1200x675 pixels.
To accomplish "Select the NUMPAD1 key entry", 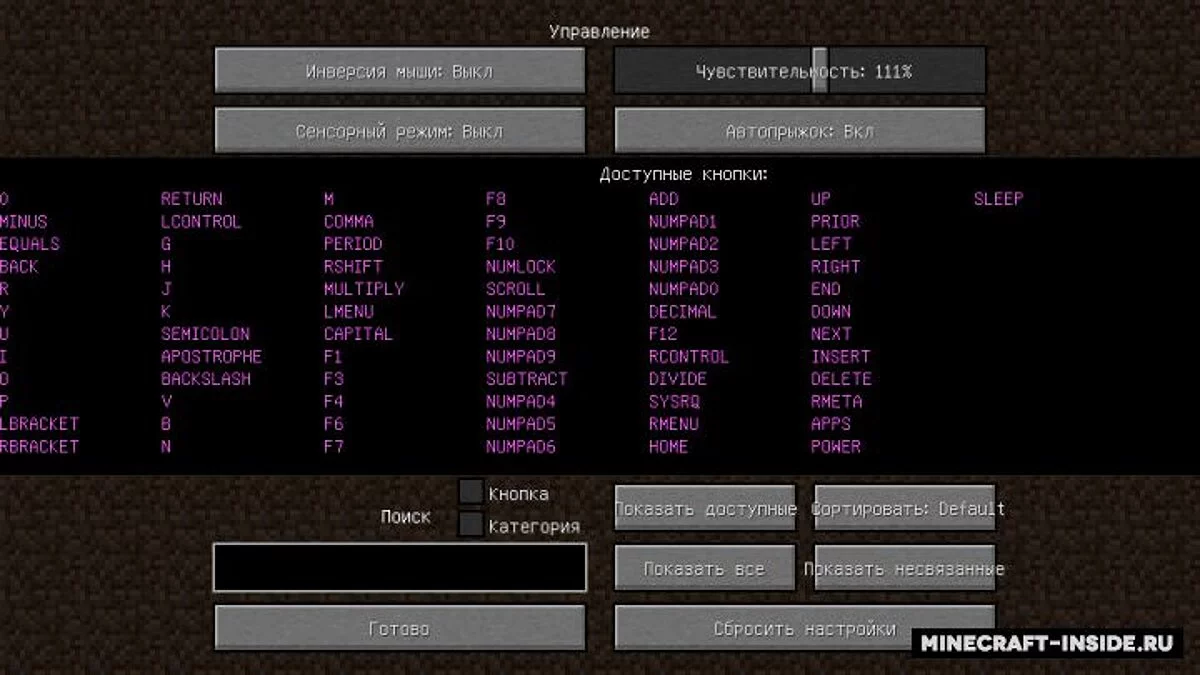I will coord(683,222).
